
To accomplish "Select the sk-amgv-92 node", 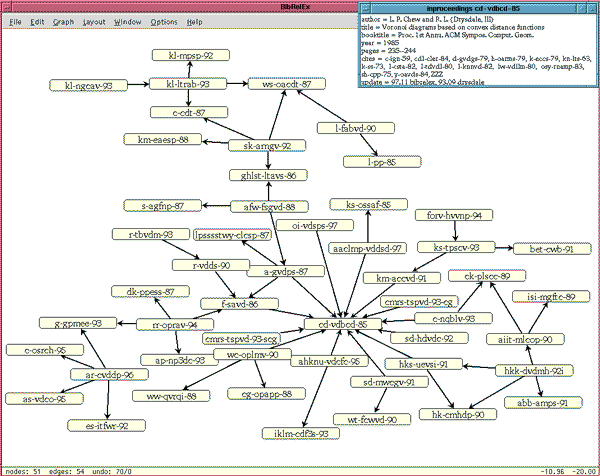I will click(x=267, y=145).
